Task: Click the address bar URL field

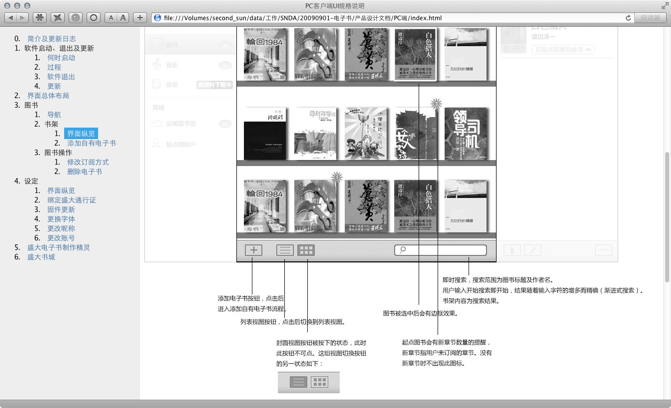Action: click(x=392, y=18)
